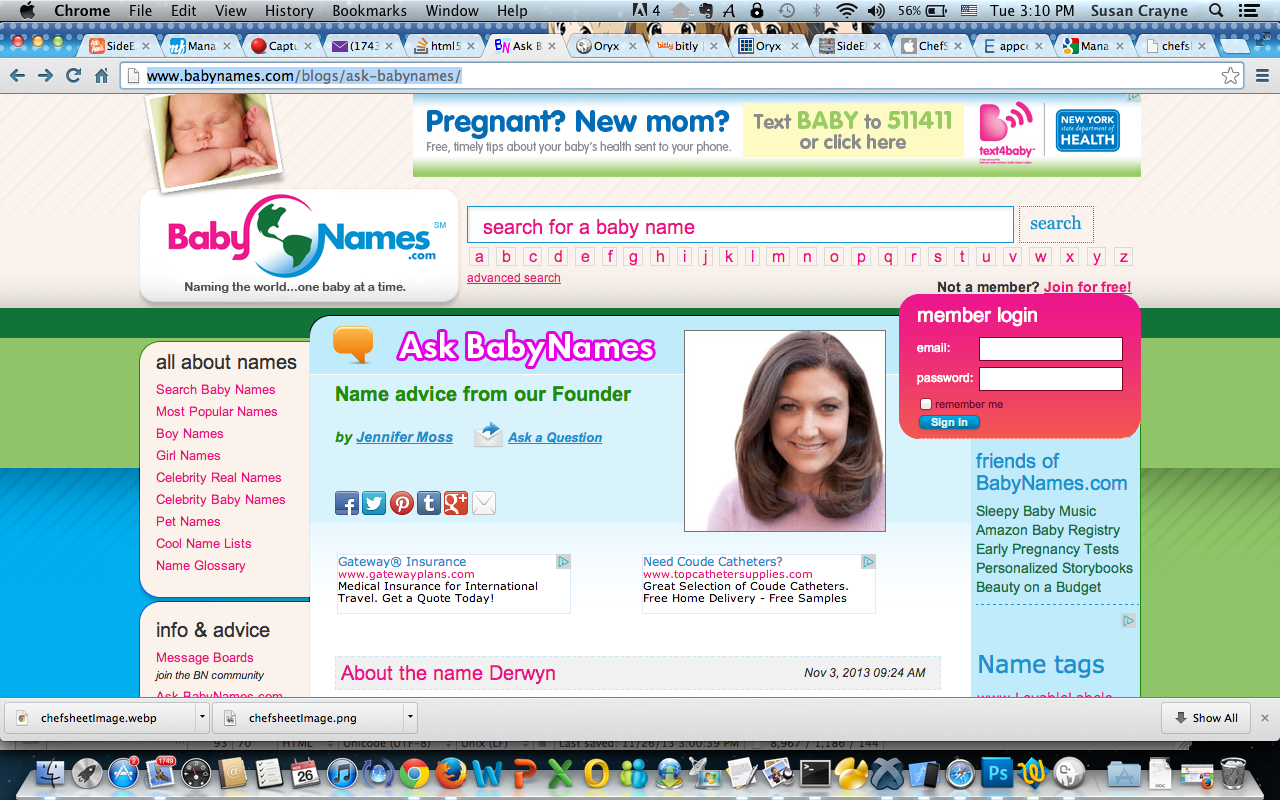Open the Most Popular Names link
1280x800 pixels.
pos(217,411)
